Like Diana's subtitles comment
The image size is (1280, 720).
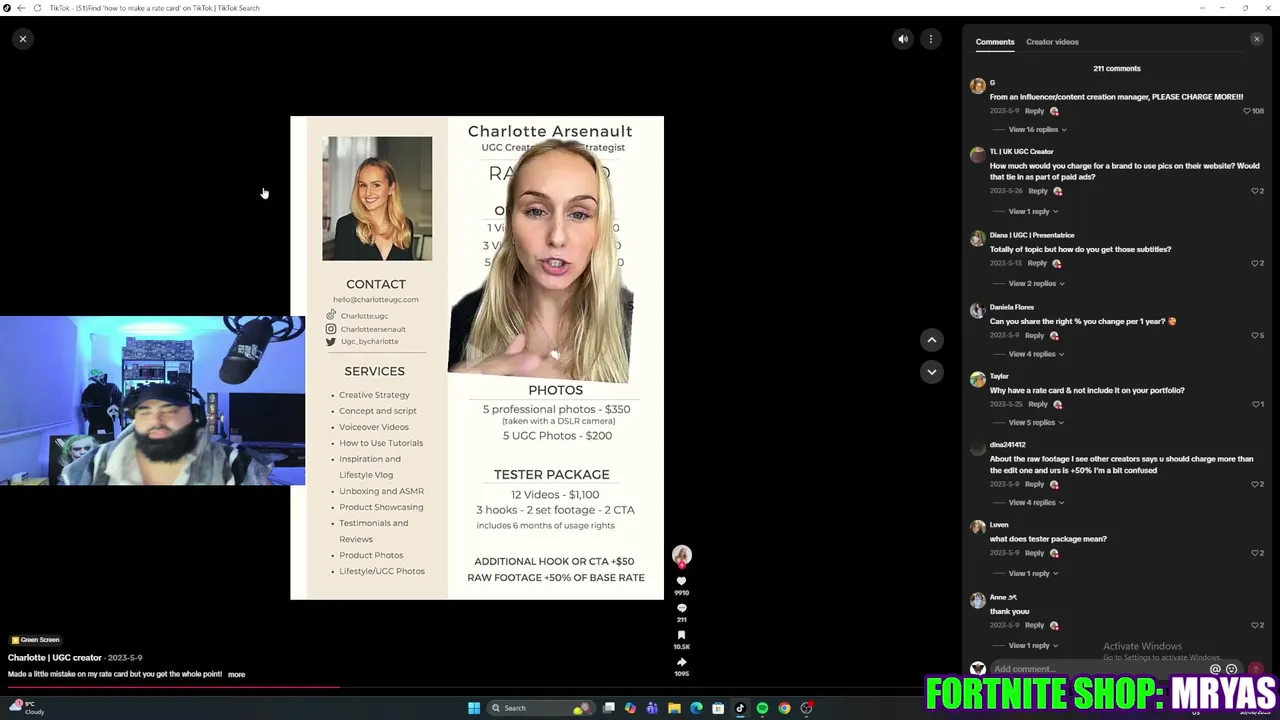1255,263
